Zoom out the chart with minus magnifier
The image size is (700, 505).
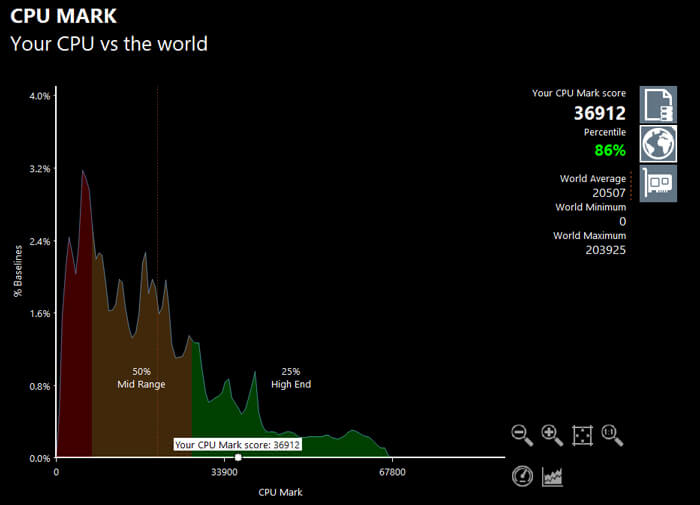522,435
